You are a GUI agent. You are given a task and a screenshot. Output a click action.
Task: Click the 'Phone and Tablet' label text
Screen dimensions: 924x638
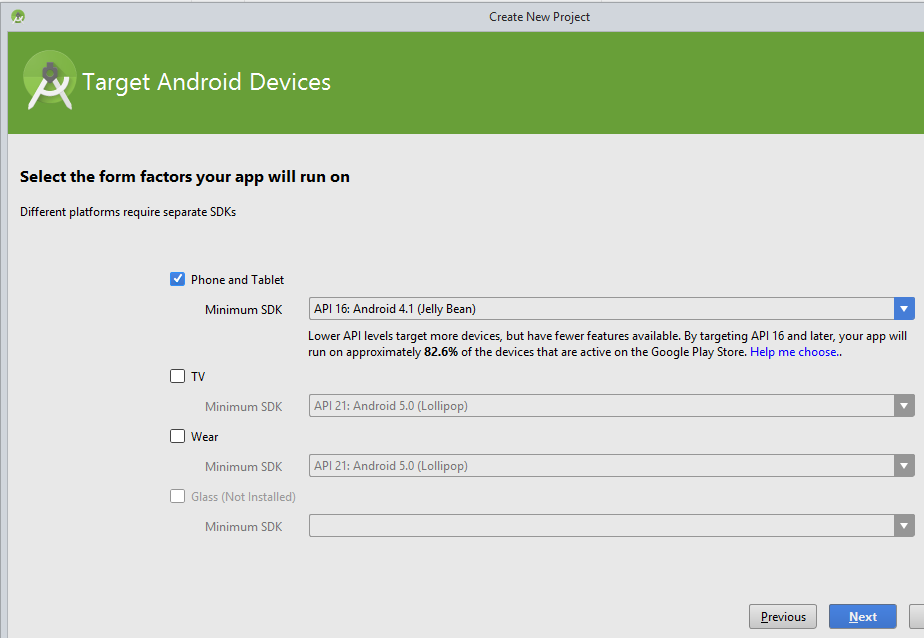237,280
